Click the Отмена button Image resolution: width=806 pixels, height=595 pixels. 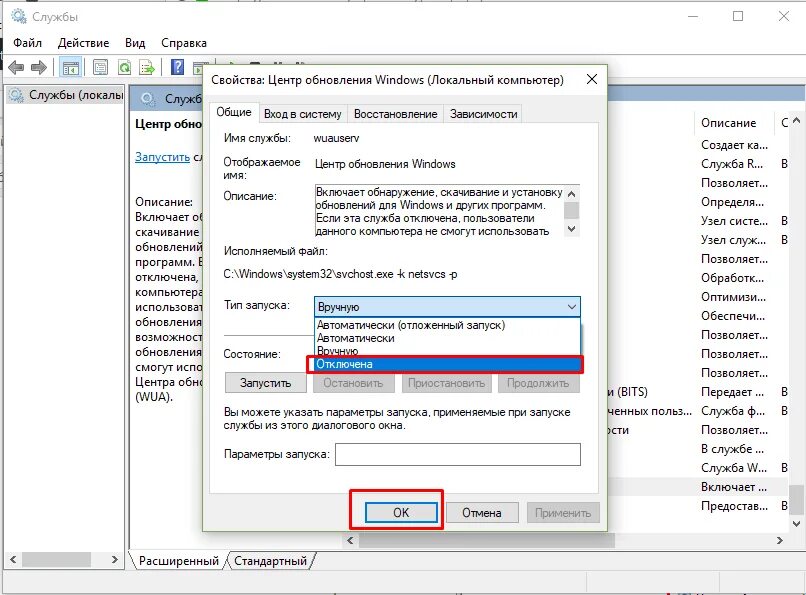pyautogui.click(x=482, y=512)
